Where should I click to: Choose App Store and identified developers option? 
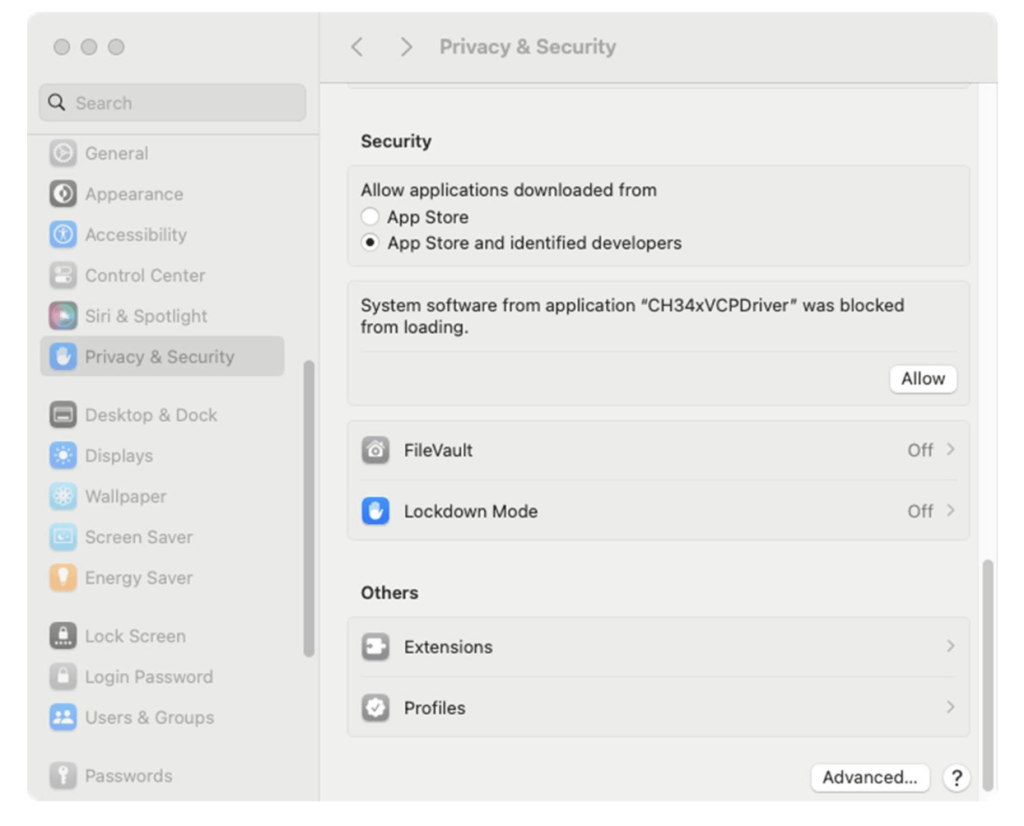370,242
